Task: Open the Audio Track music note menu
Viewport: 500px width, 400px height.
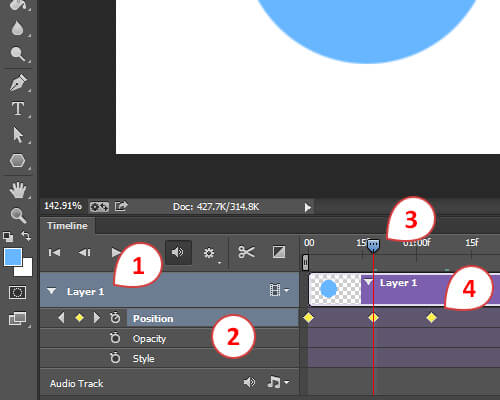Action: pyautogui.click(x=277, y=382)
